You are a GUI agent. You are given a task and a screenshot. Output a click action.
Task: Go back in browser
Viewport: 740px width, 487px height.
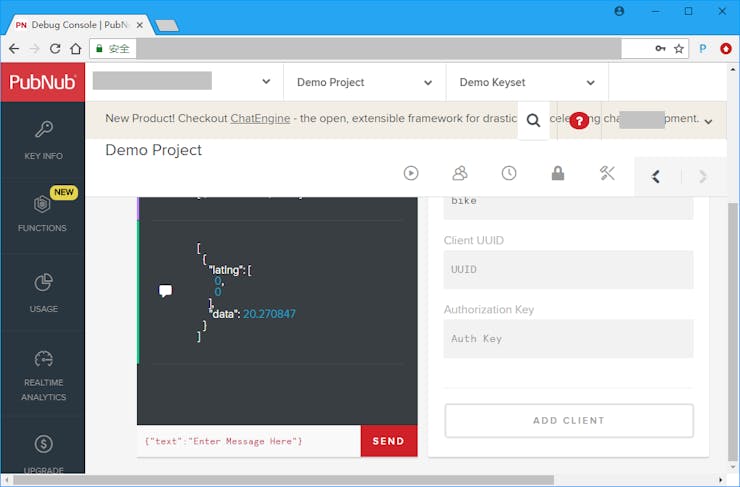14,49
